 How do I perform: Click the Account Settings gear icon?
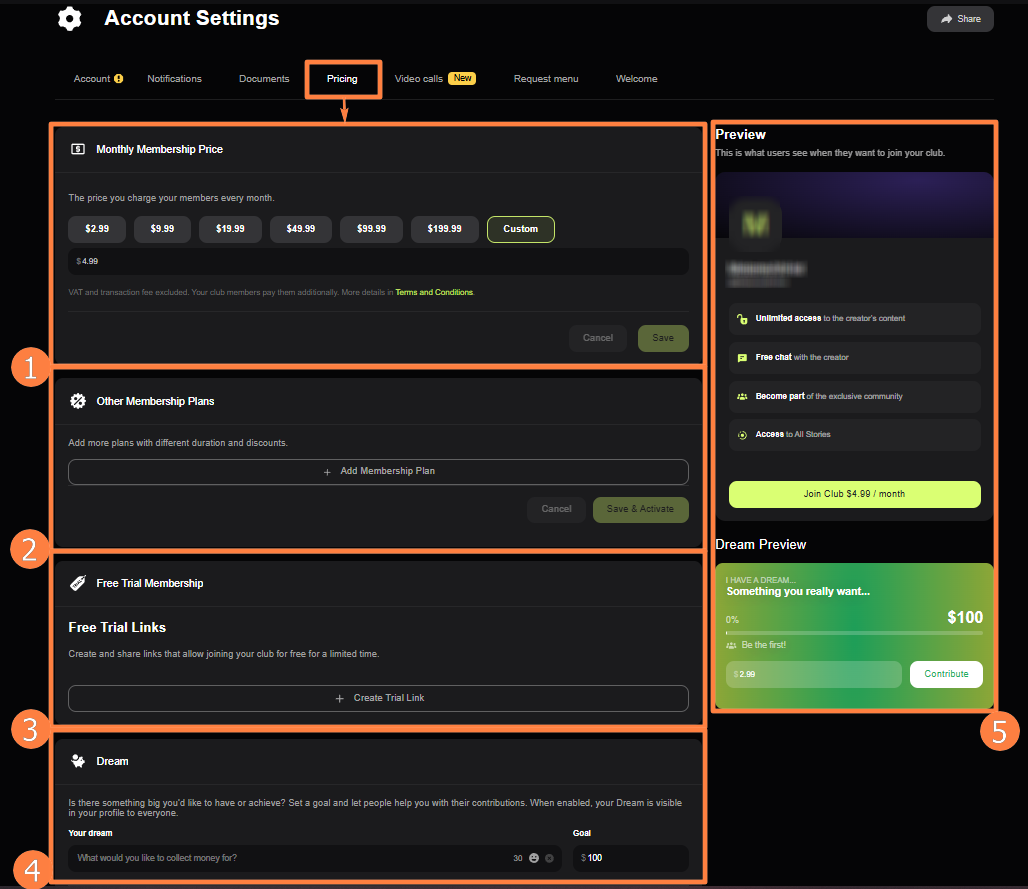click(69, 19)
